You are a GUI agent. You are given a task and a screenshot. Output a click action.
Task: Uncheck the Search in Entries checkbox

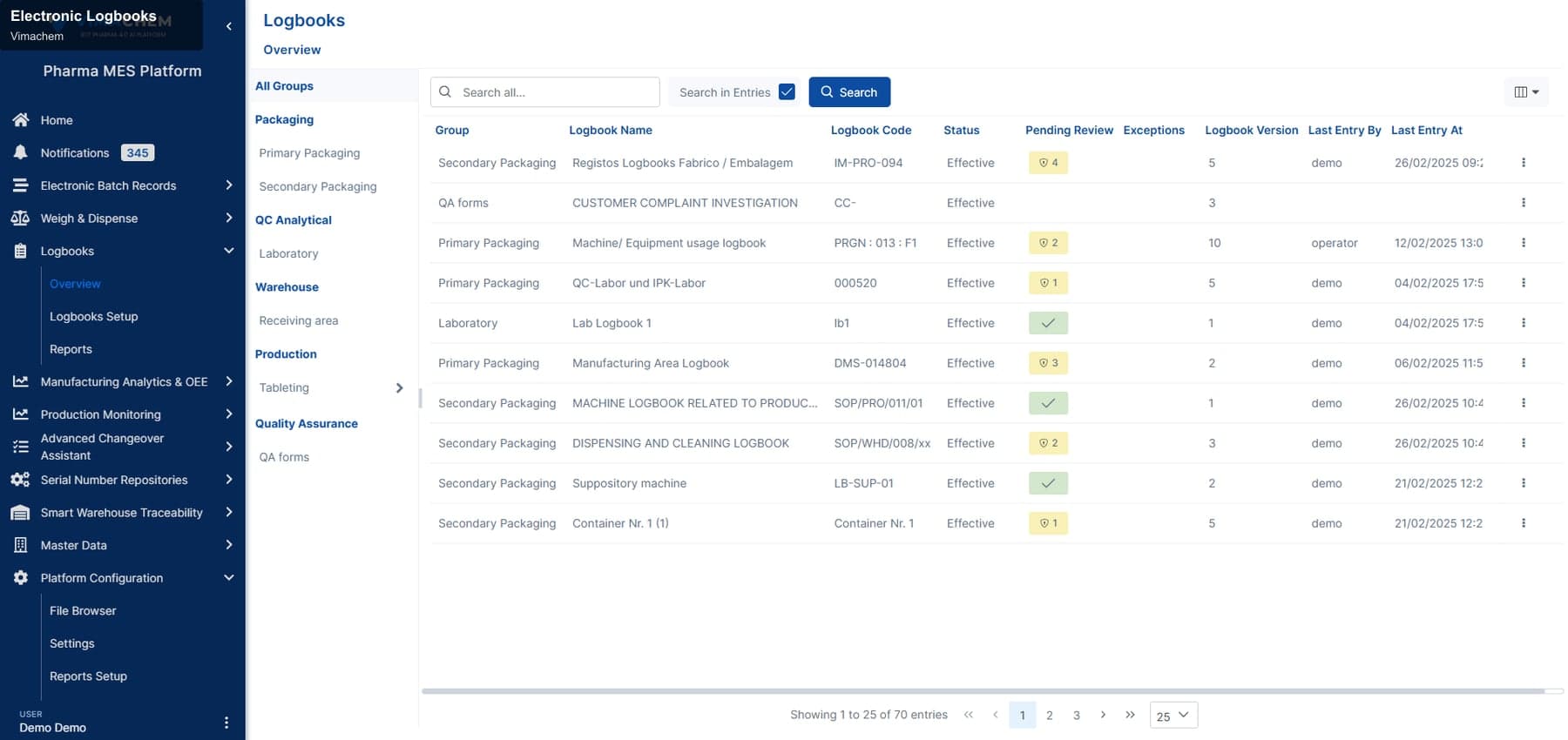(x=787, y=91)
